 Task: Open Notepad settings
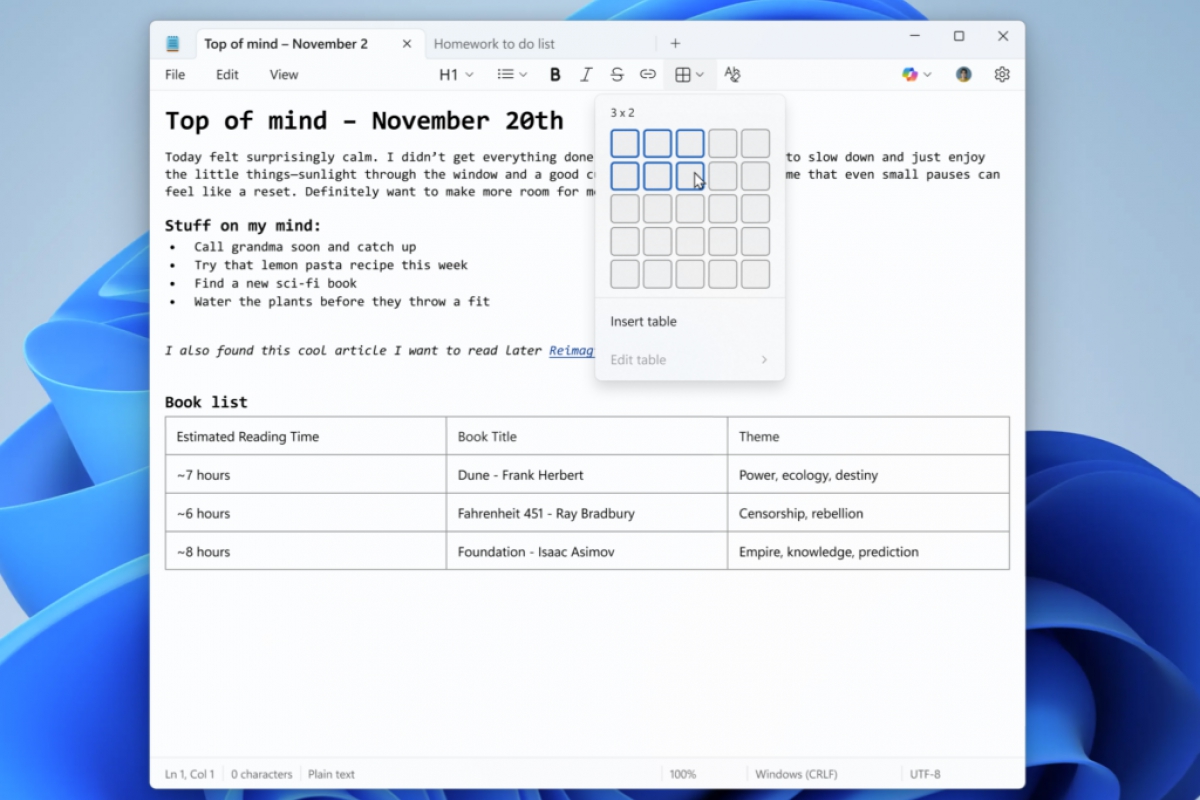point(1001,74)
